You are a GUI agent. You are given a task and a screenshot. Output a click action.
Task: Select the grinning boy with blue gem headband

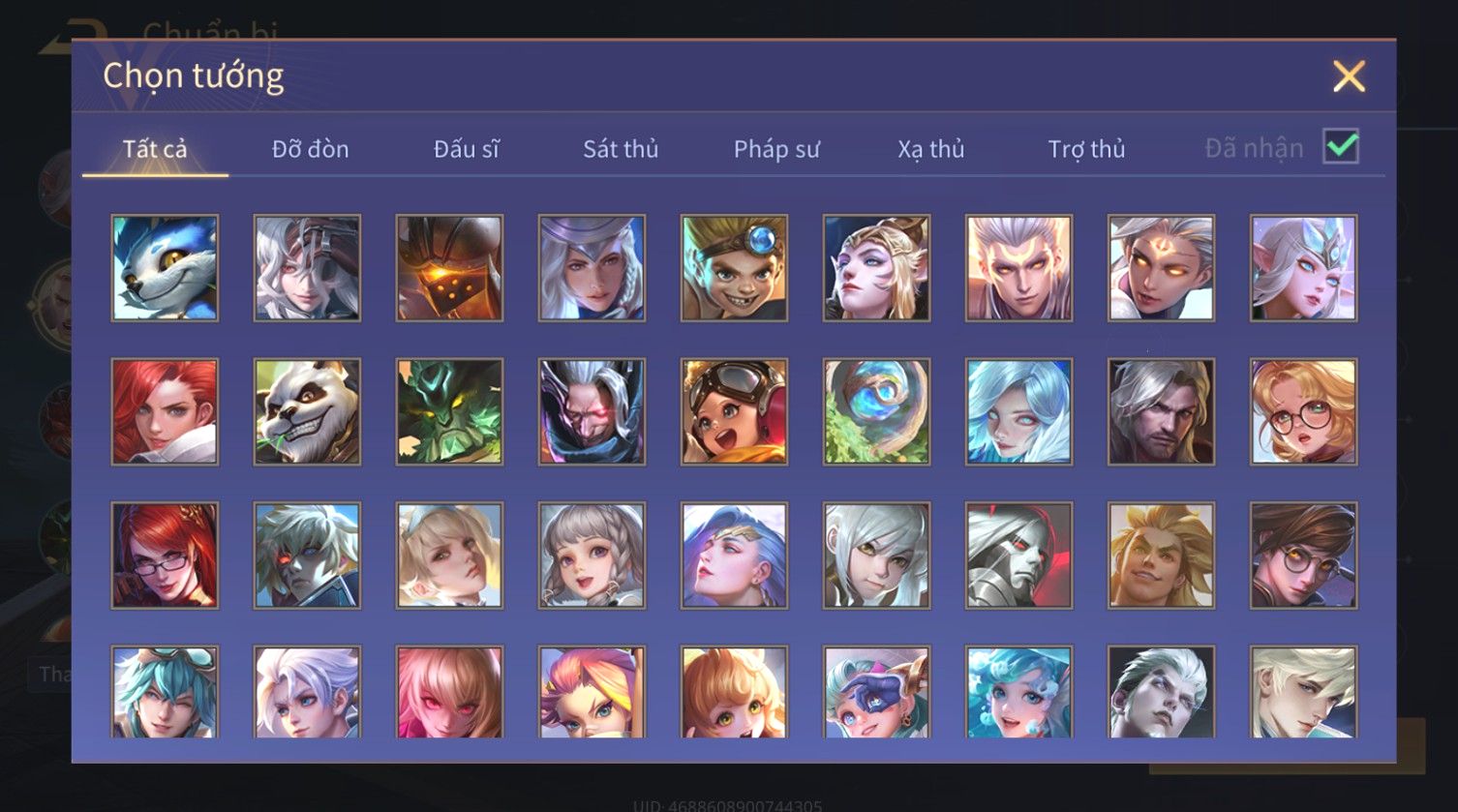point(734,268)
